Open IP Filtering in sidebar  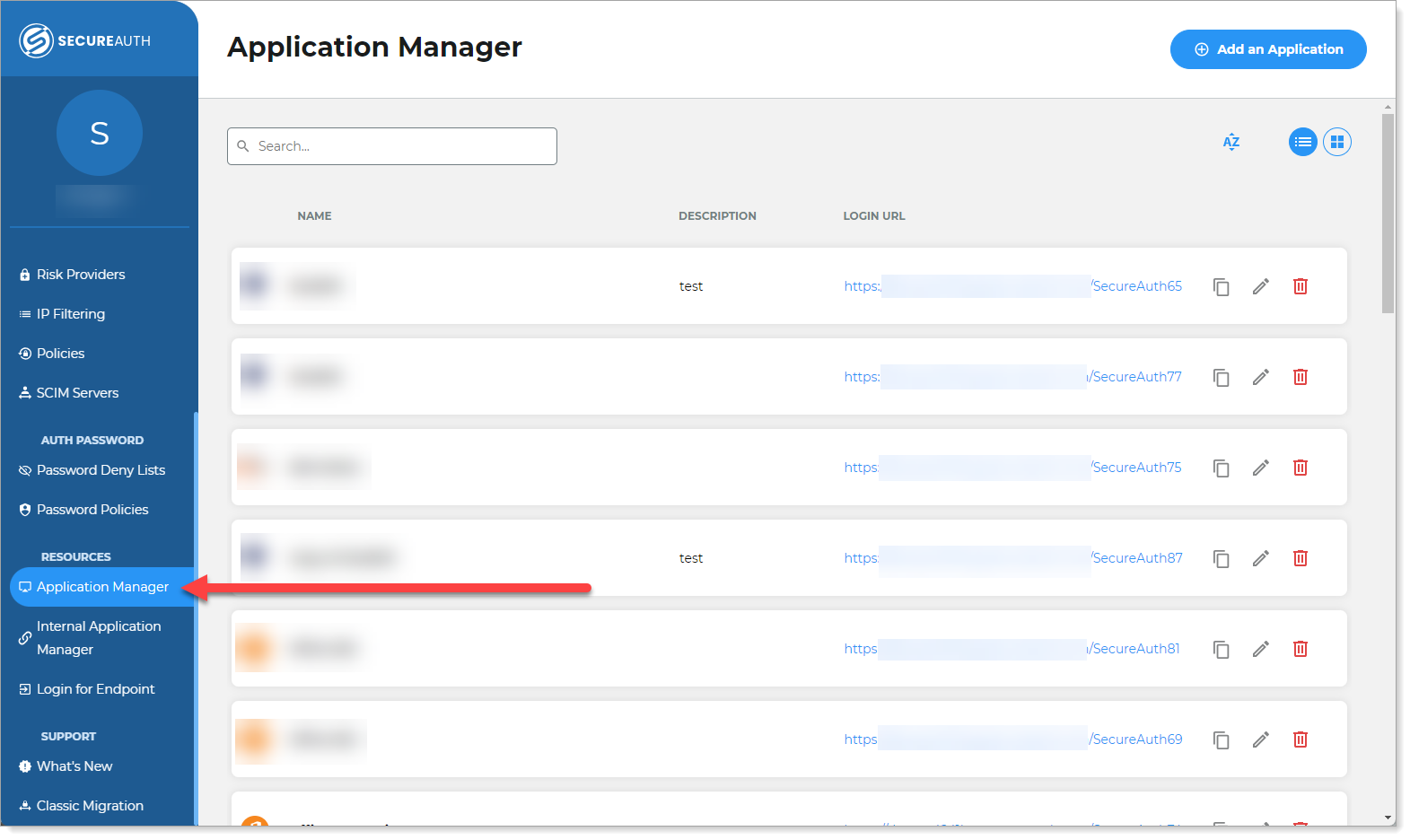(x=63, y=314)
